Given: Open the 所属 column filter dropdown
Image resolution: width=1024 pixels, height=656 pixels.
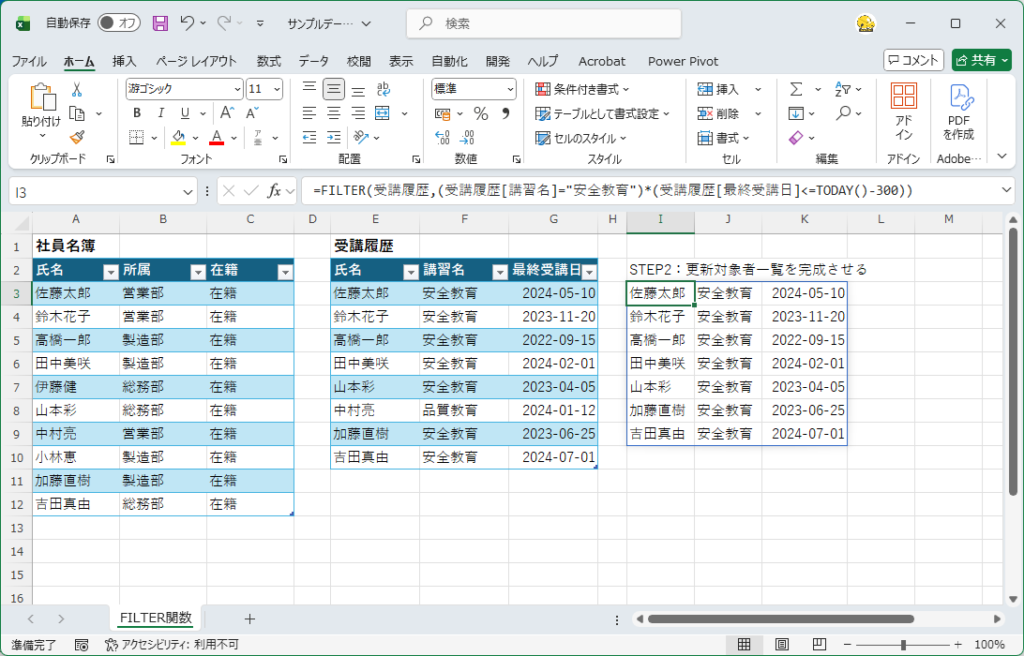Looking at the screenshot, I should pyautogui.click(x=198, y=271).
